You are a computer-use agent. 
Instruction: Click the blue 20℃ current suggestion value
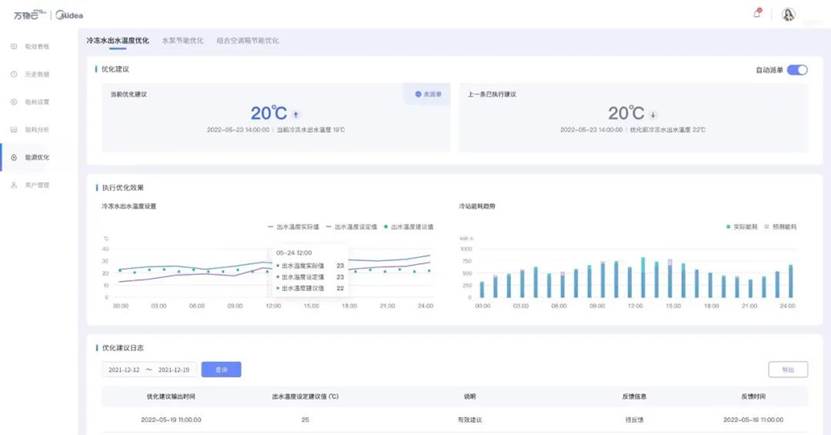coord(269,113)
